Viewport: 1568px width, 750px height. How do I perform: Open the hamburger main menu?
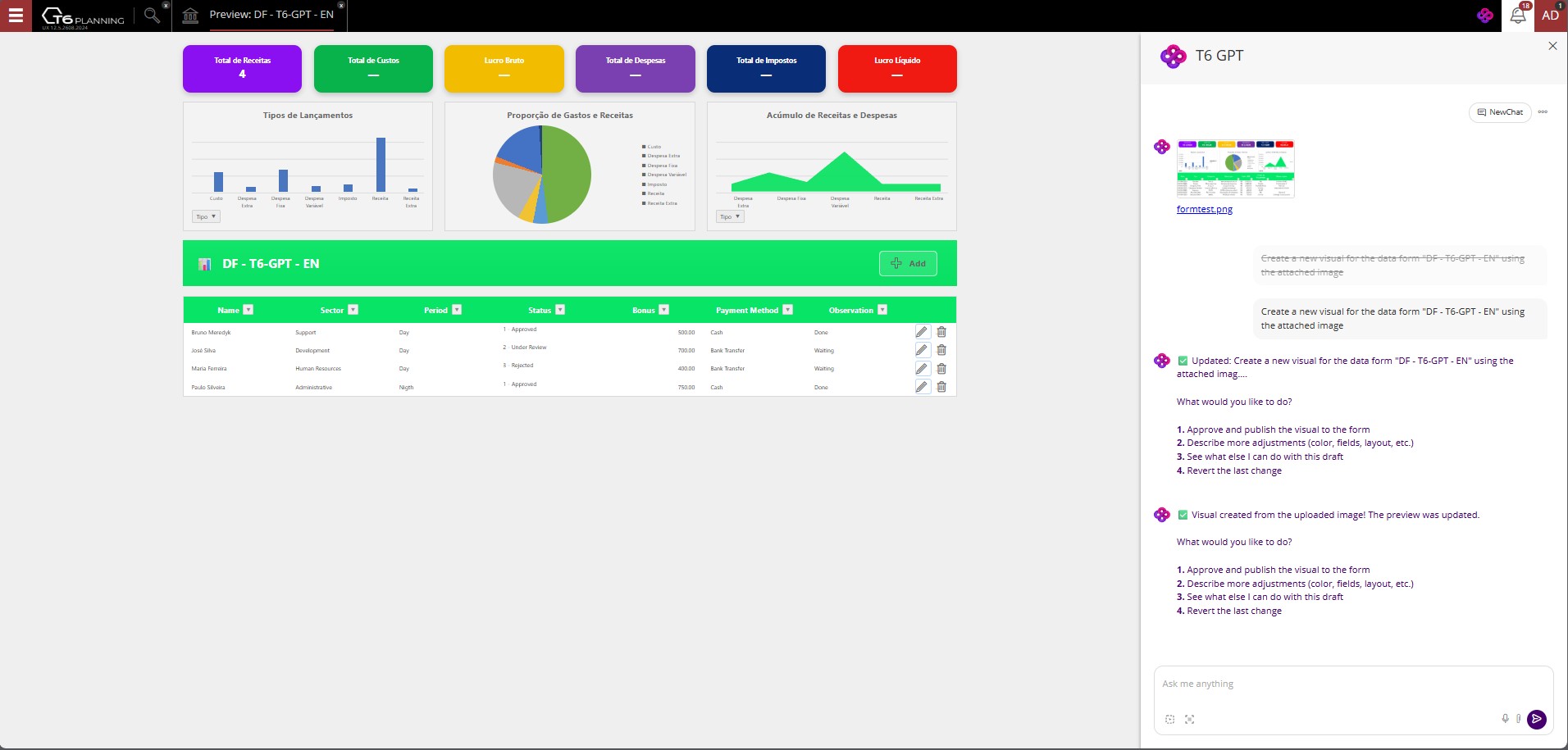point(16,16)
